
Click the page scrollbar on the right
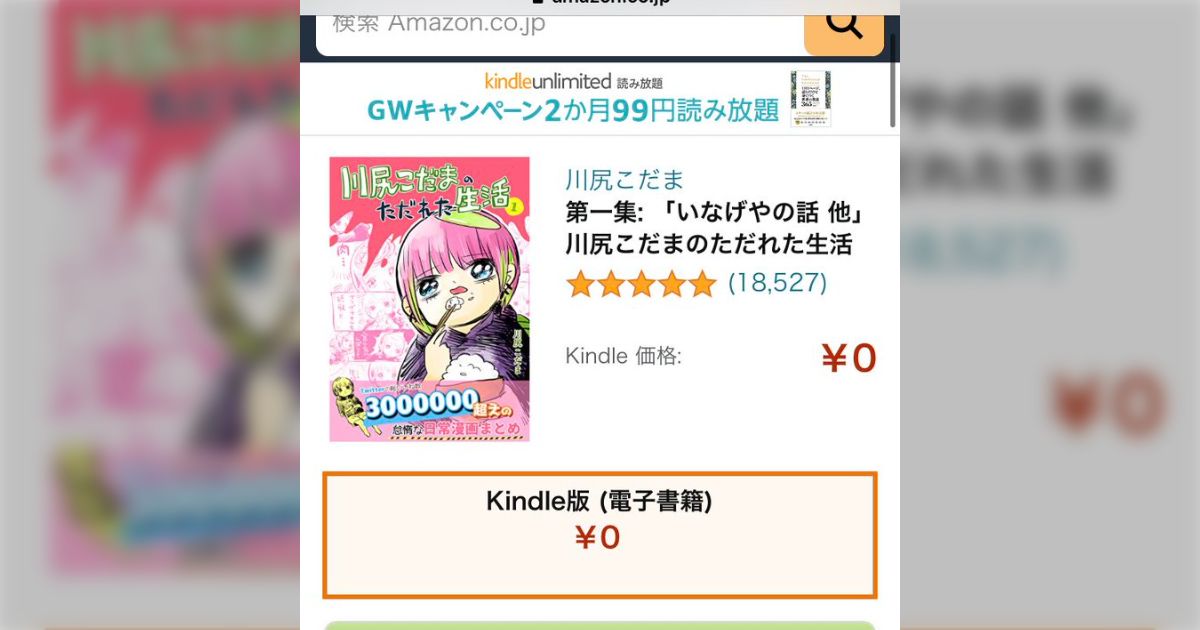(x=893, y=75)
